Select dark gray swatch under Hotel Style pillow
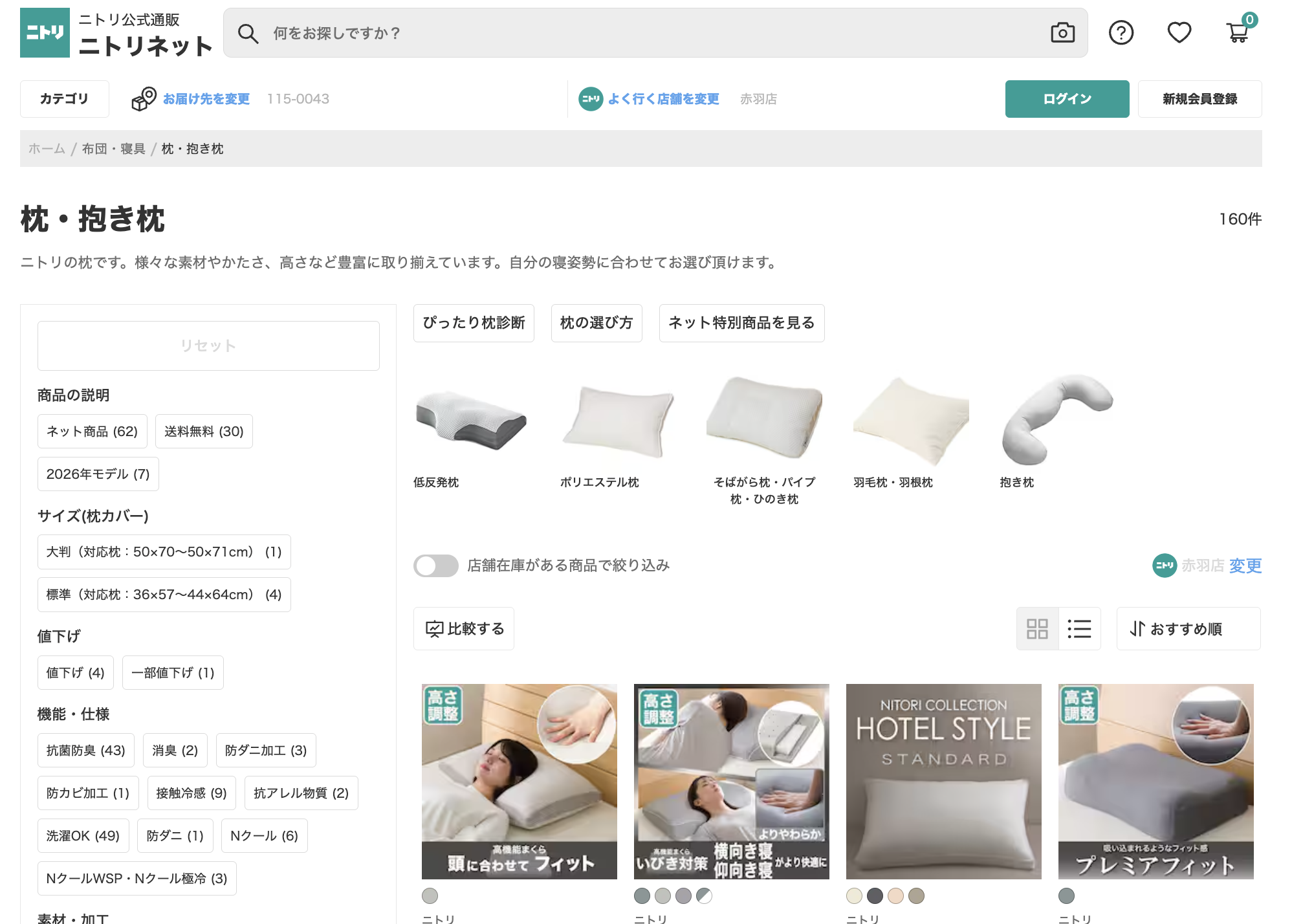1303x924 pixels. point(875,896)
